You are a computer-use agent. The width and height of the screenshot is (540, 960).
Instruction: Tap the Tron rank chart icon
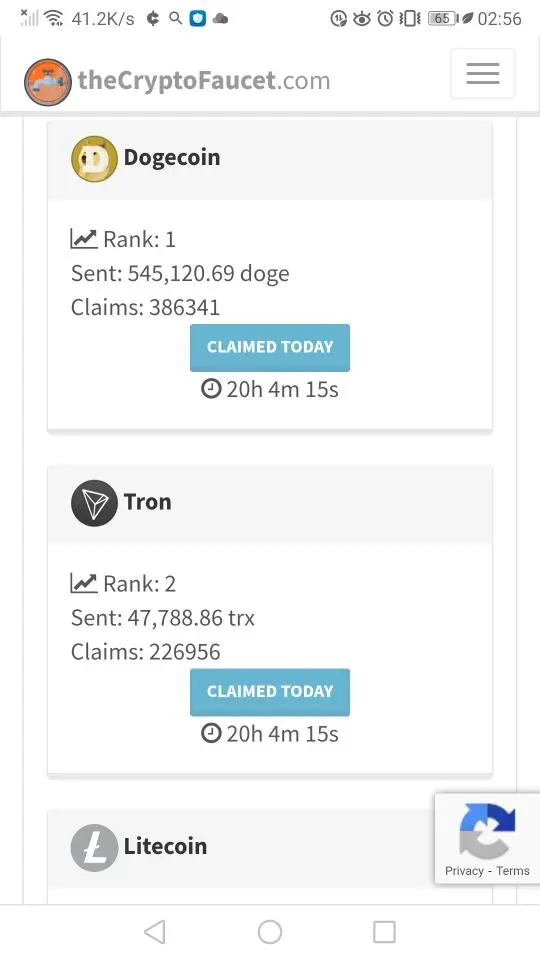84,583
